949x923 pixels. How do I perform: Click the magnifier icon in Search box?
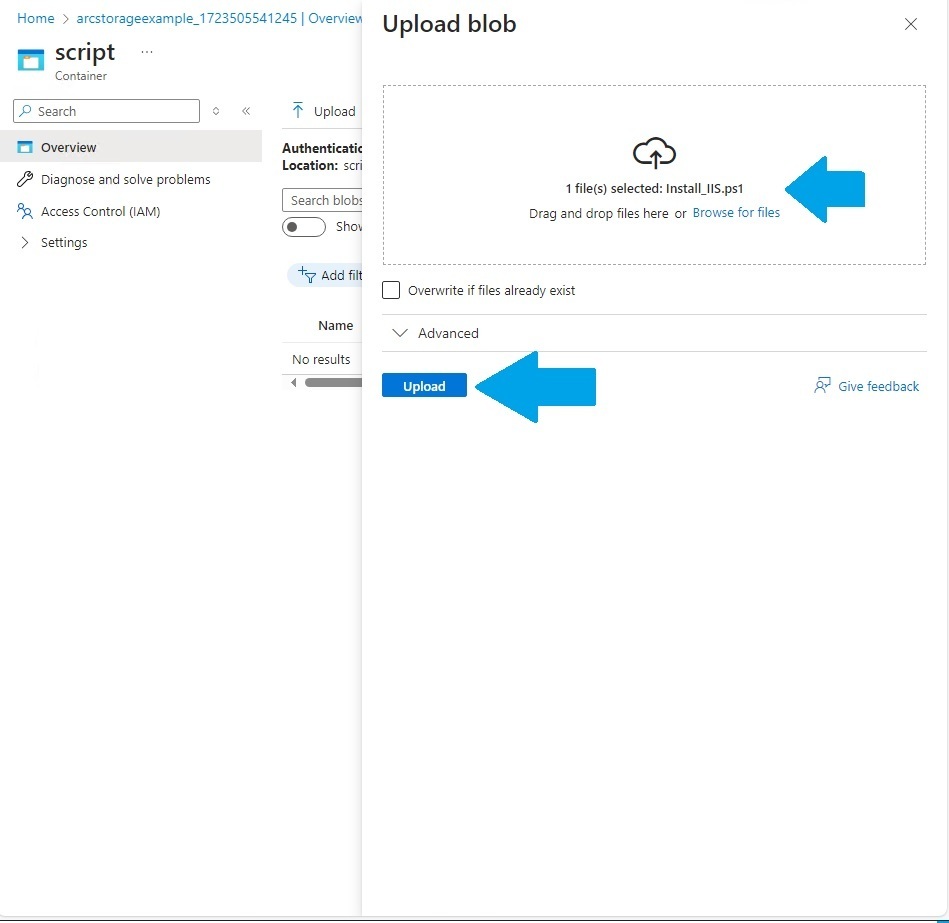pos(25,111)
